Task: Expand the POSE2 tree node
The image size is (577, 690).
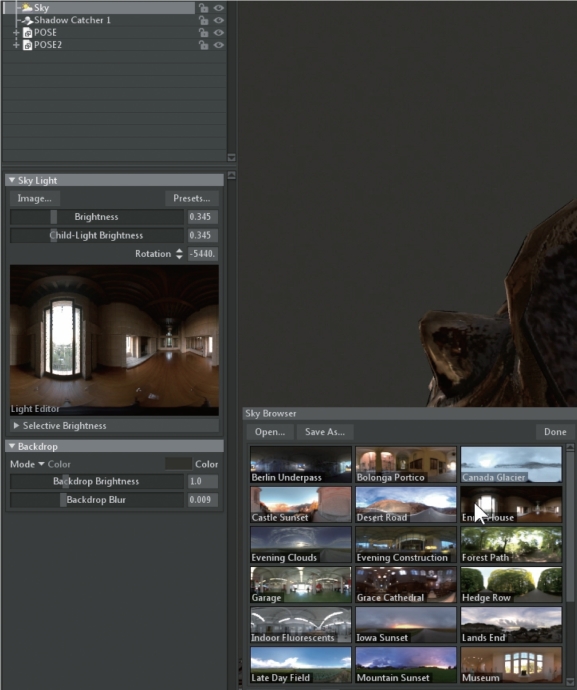Action: coord(16,45)
